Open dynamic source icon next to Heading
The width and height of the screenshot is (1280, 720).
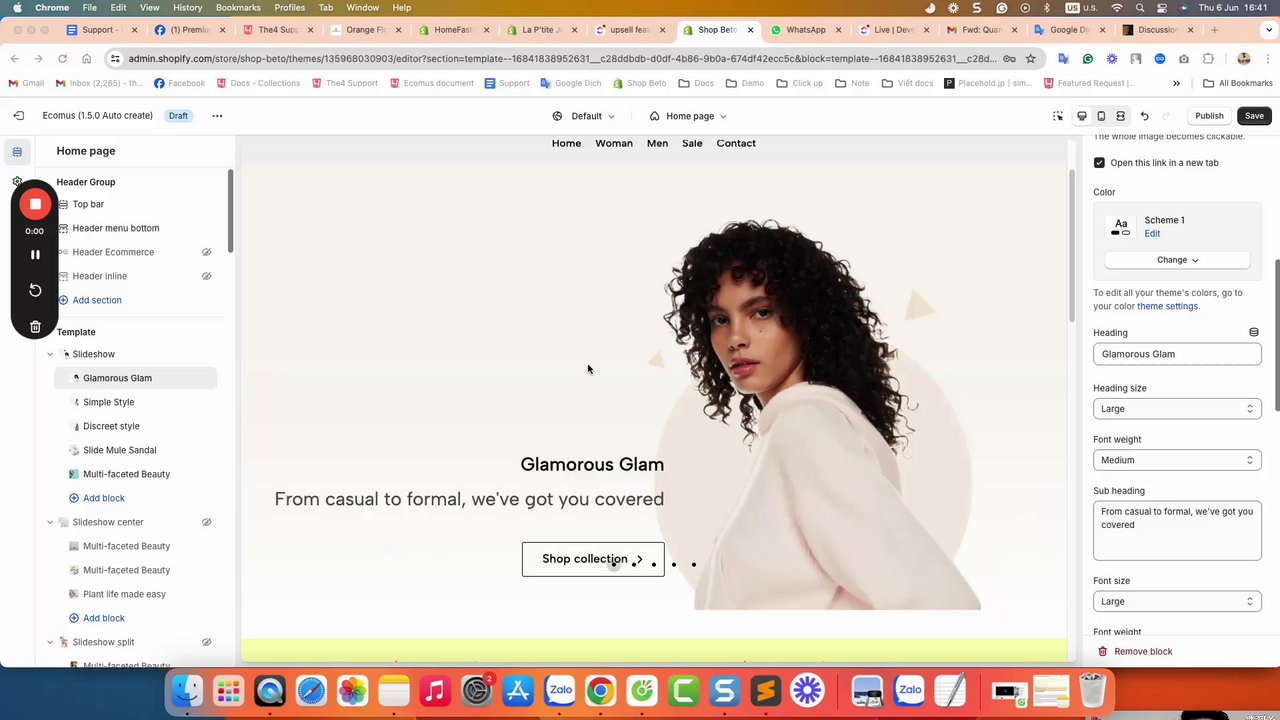coord(1254,332)
